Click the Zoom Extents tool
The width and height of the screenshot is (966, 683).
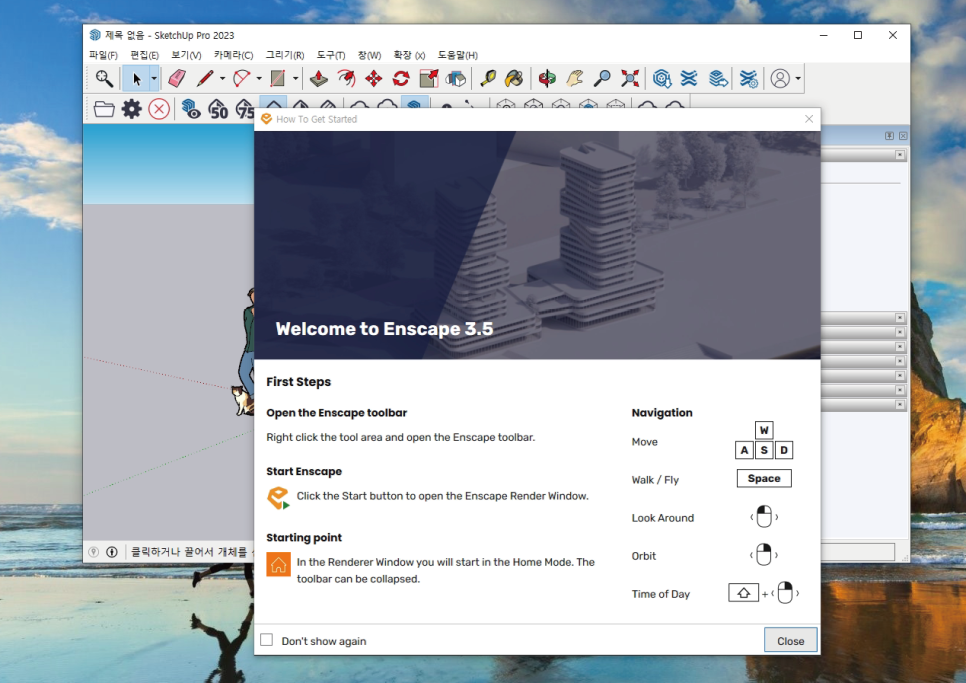click(630, 78)
